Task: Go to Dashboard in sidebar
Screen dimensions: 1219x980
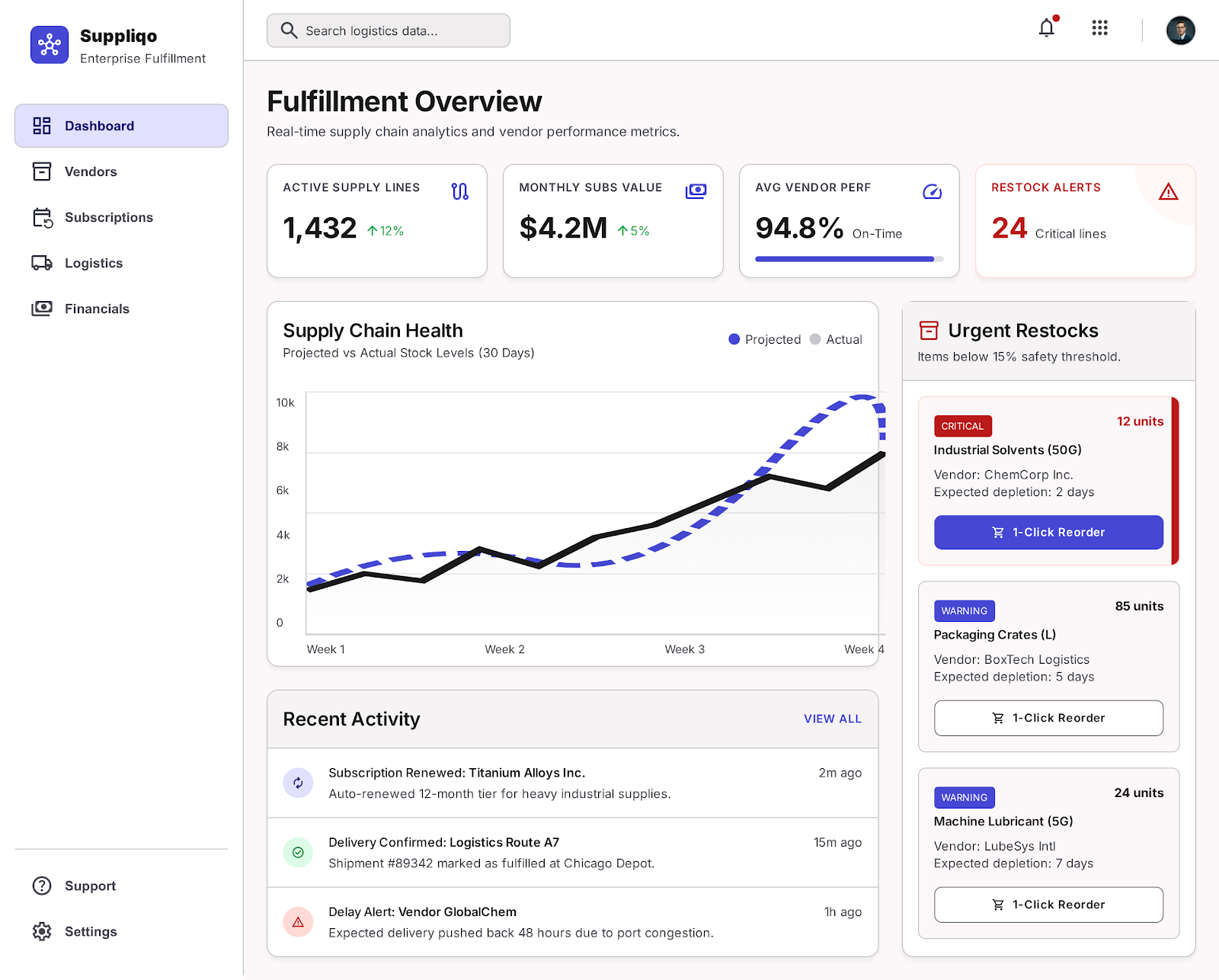Action: 121,126
